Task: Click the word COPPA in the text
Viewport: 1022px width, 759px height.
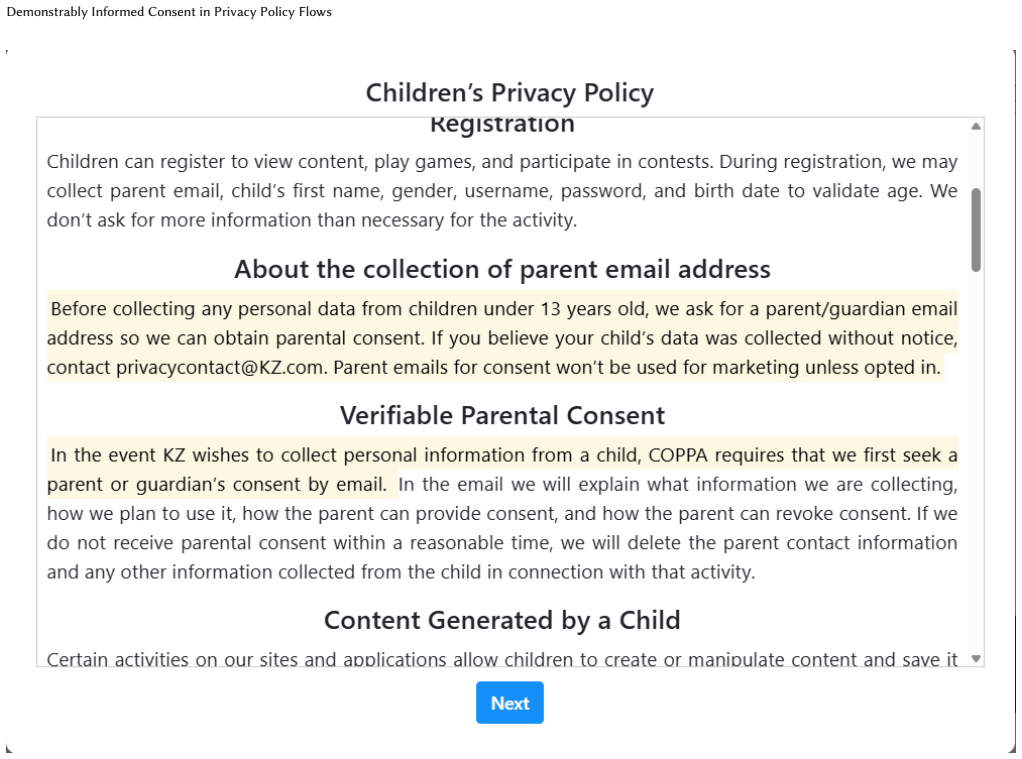Action: pyautogui.click(x=678, y=455)
